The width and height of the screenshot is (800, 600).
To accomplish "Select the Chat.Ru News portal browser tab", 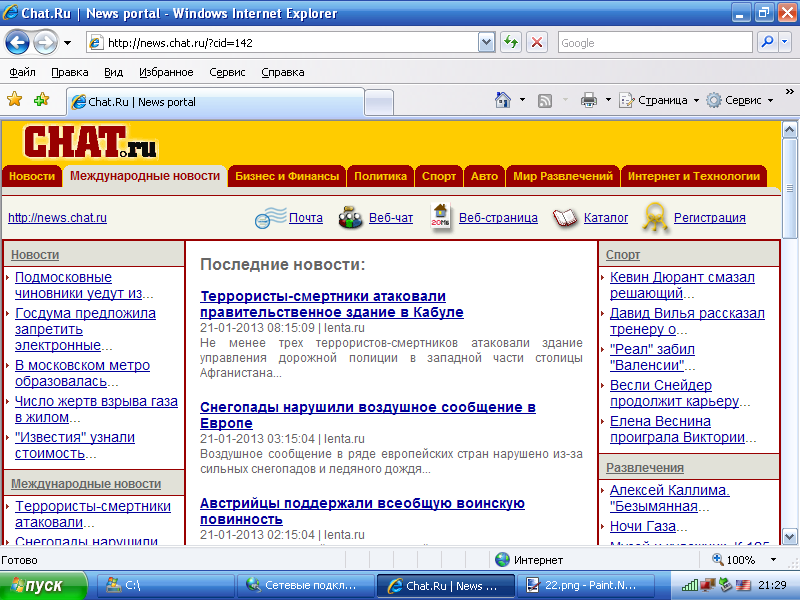I will click(x=215, y=102).
